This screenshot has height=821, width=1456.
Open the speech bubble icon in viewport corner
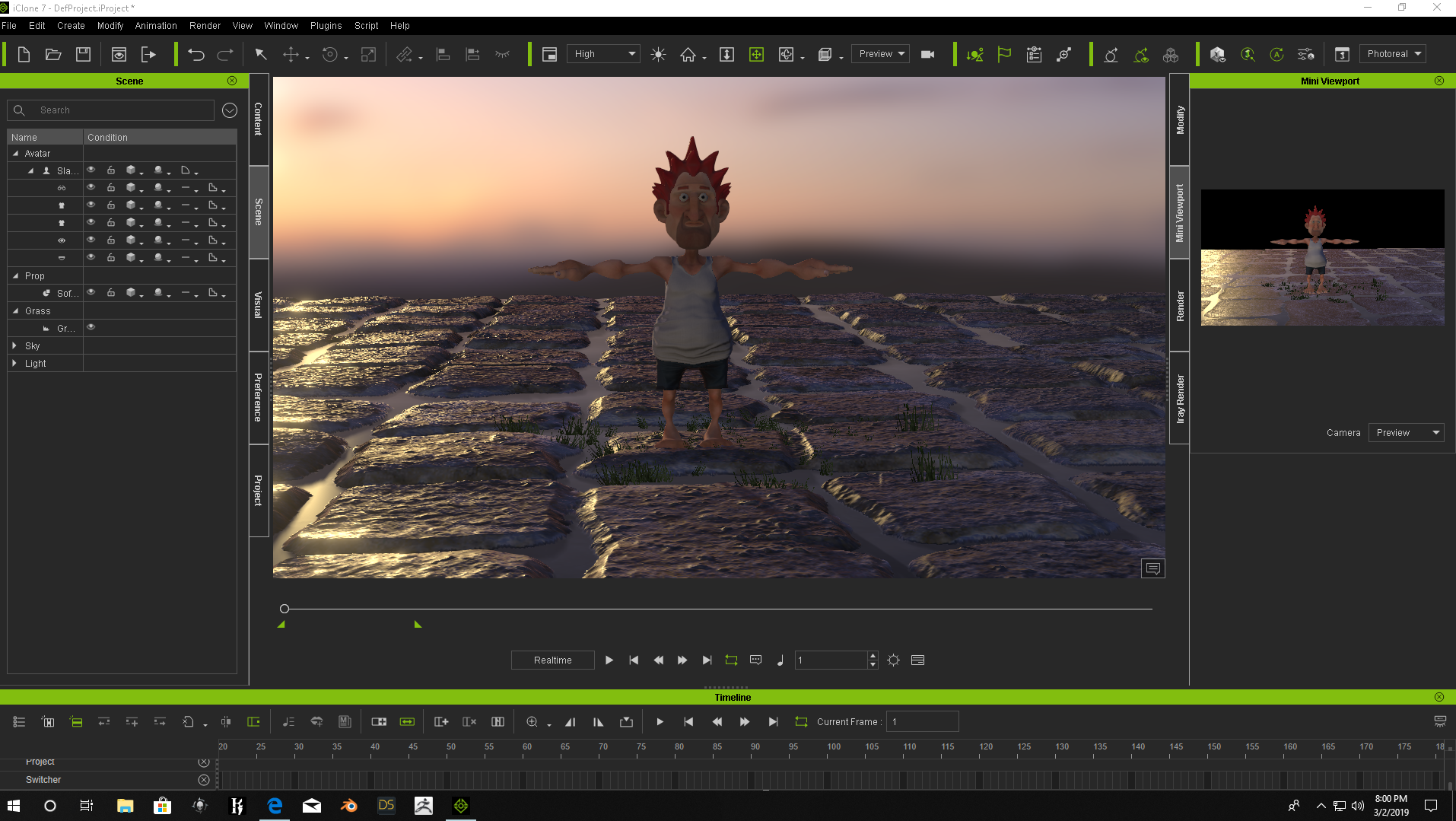point(1153,568)
